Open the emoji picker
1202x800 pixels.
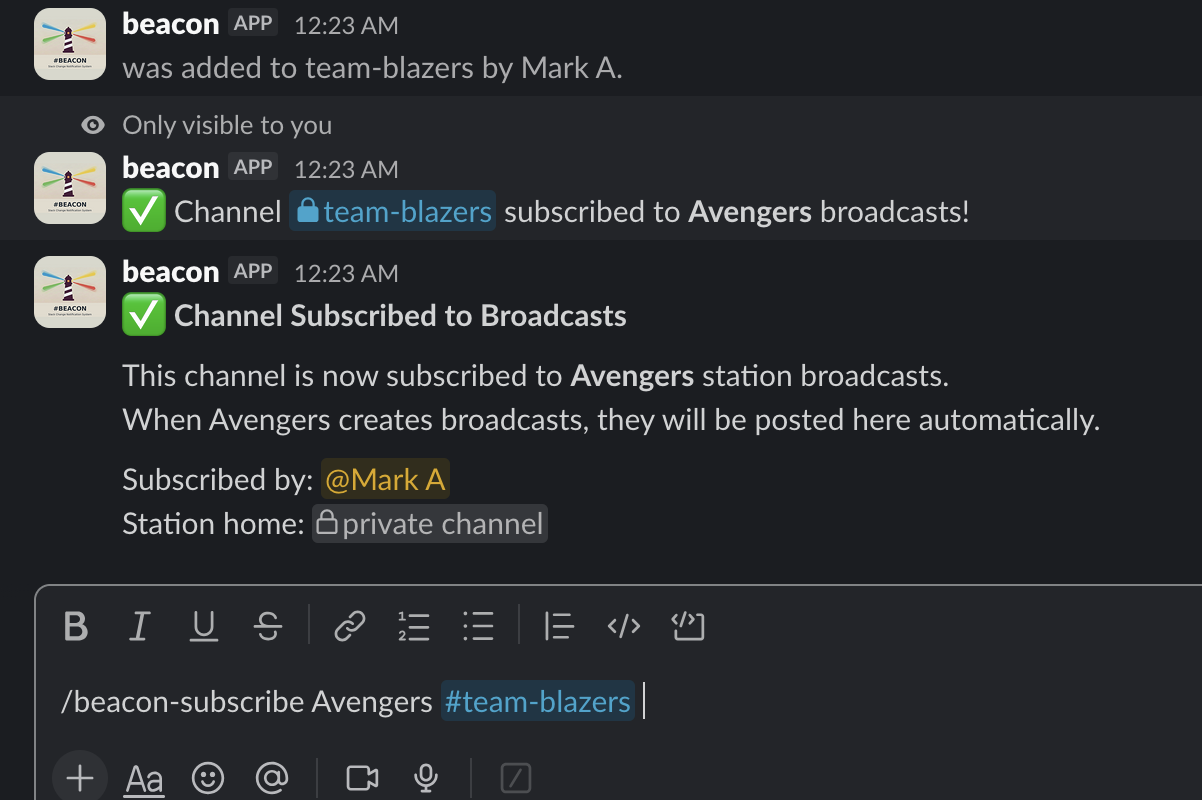[208, 777]
